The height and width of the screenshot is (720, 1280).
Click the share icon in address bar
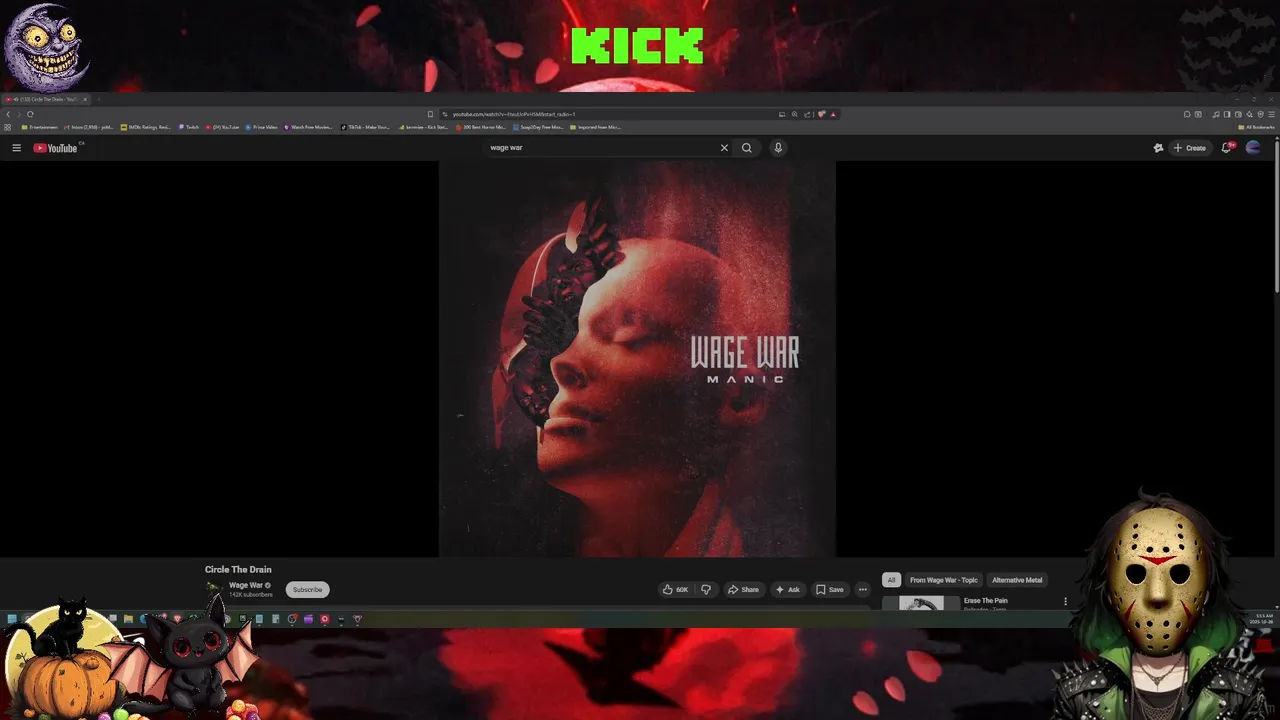[x=807, y=114]
